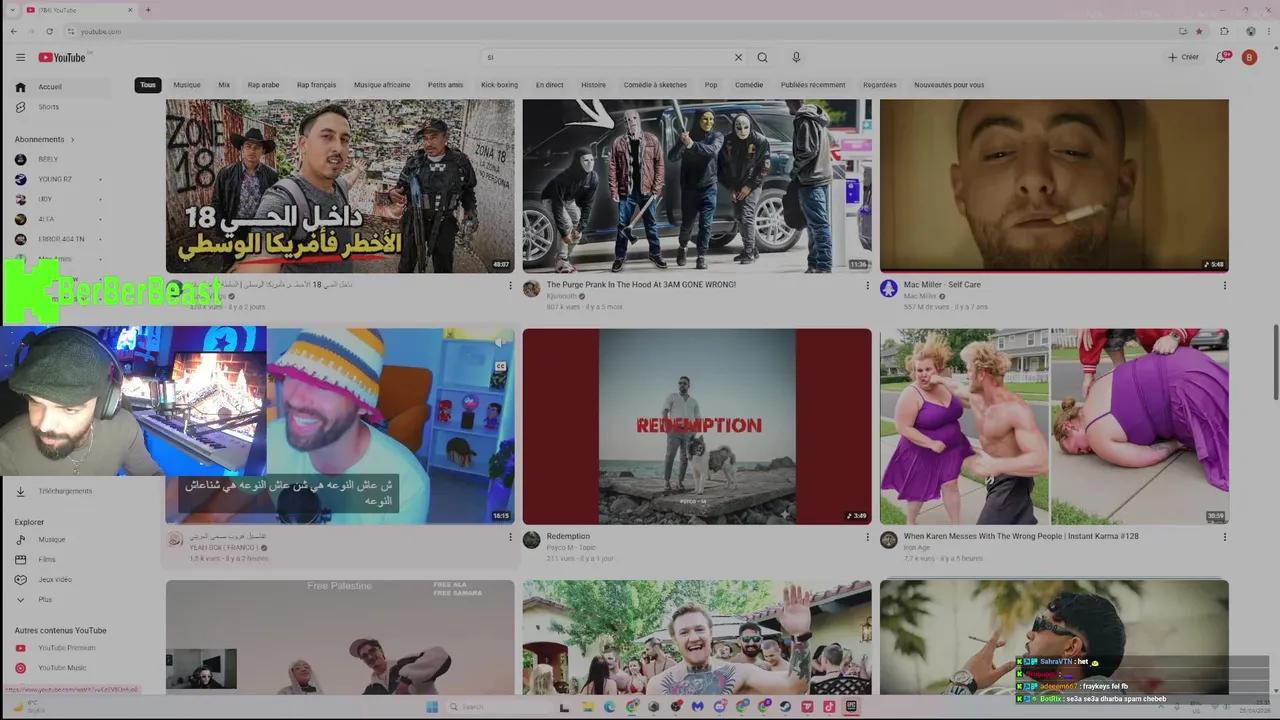Go to Accueil in the sidebar
Viewport: 1280px width, 720px height.
click(x=62, y=87)
